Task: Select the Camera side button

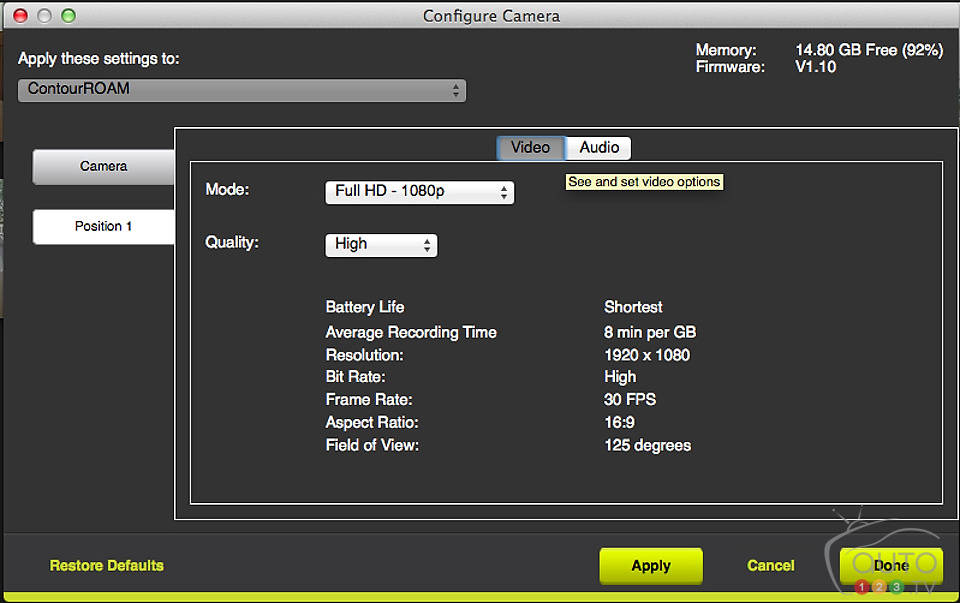Action: coord(104,167)
